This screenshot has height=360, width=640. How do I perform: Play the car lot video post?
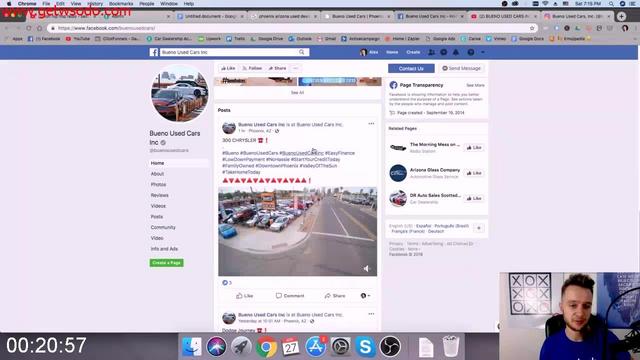click(x=298, y=231)
